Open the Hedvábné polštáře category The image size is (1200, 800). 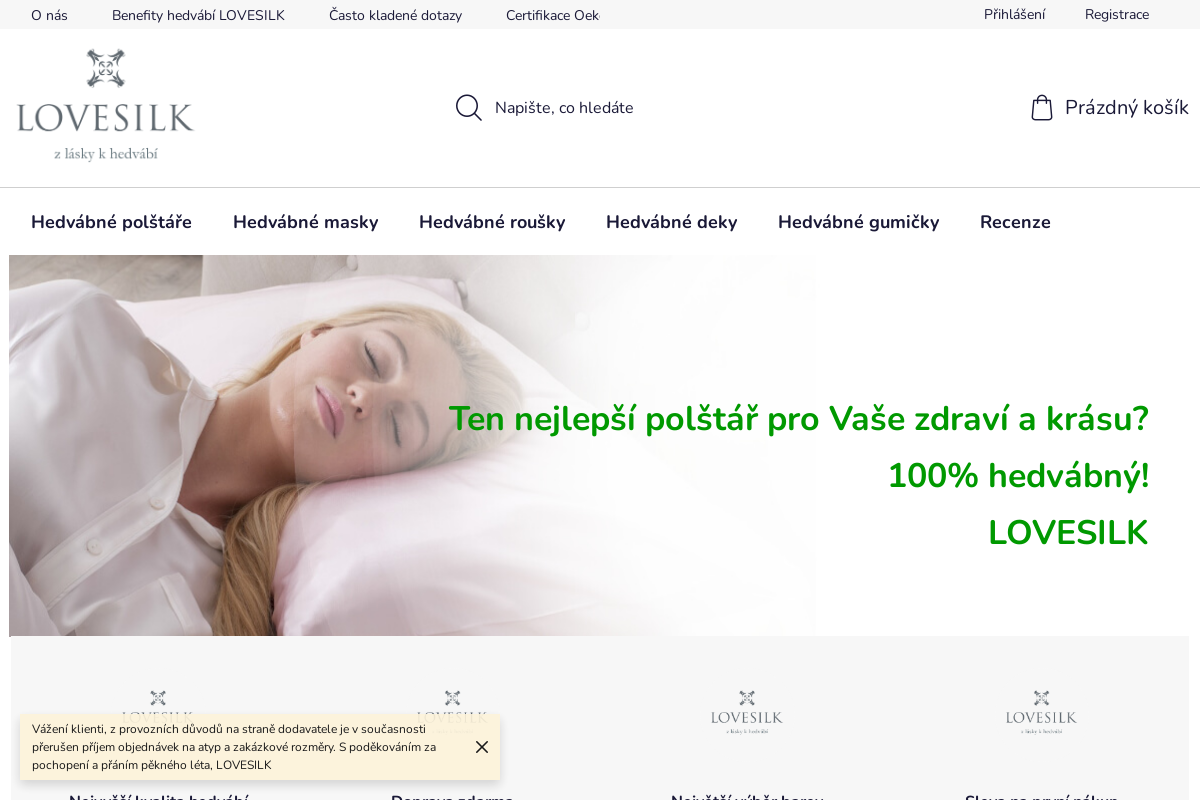(x=111, y=222)
